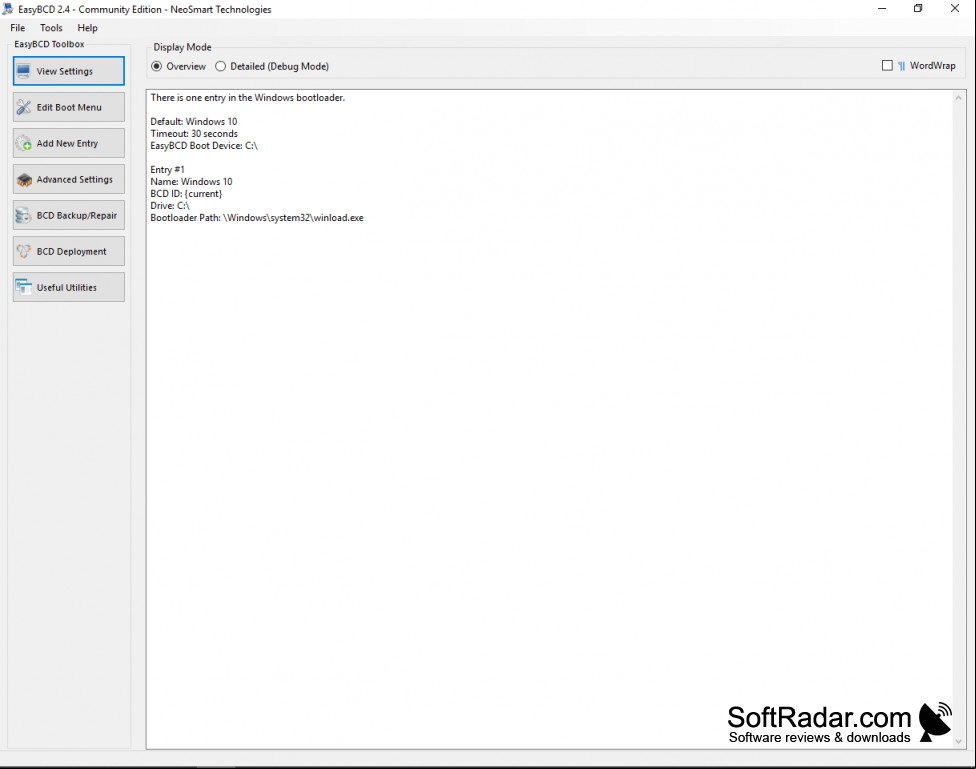Open BCD Backup/Repair label
The width and height of the screenshot is (976, 769).
77,215
